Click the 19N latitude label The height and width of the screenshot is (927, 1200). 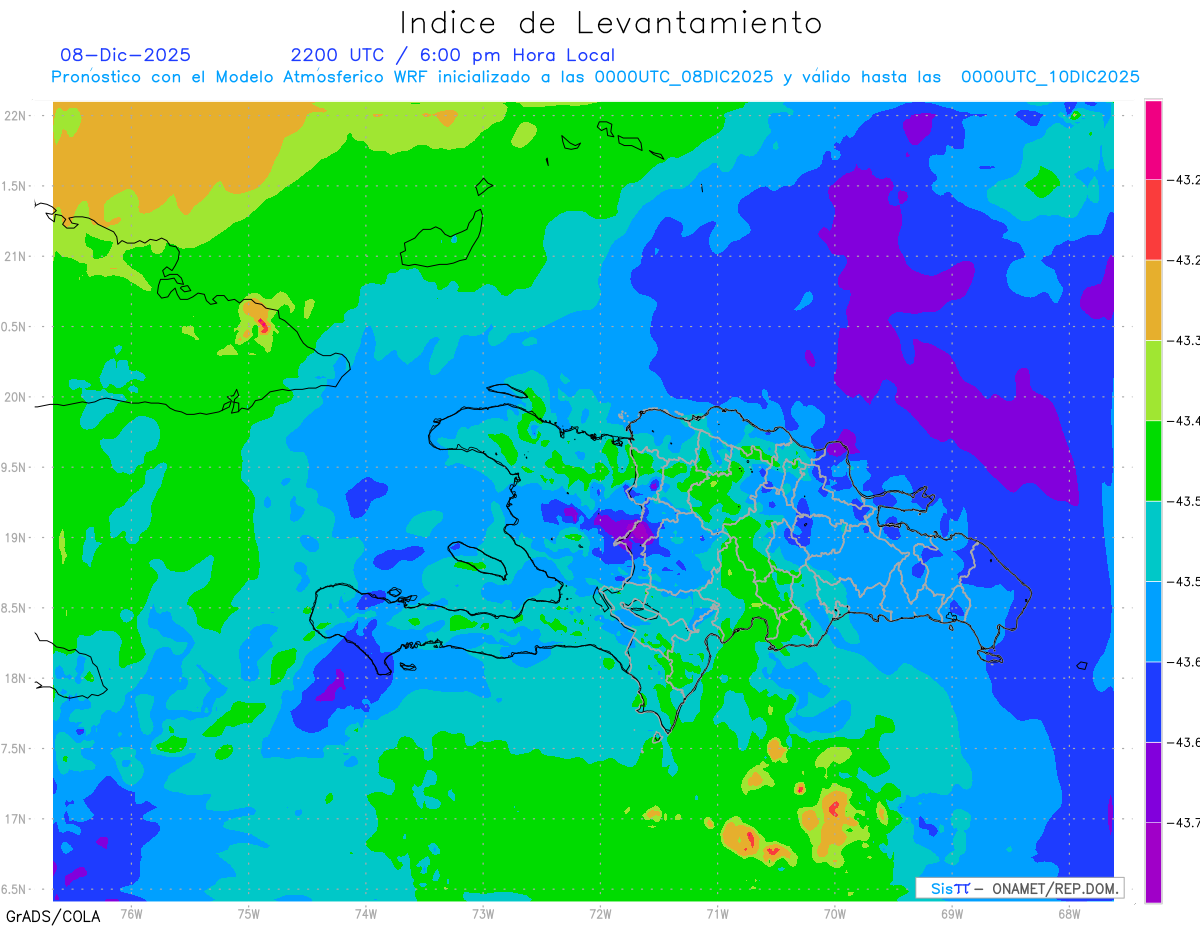click(x=15, y=538)
